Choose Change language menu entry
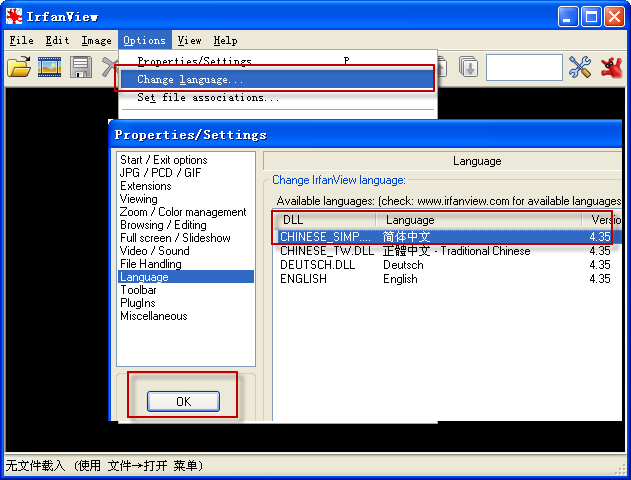Screen dimensions: 631x480 pyautogui.click(x=278, y=79)
